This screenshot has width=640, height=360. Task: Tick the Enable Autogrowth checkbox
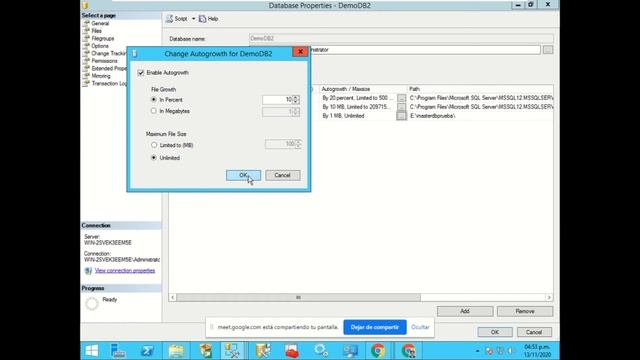pyautogui.click(x=141, y=73)
